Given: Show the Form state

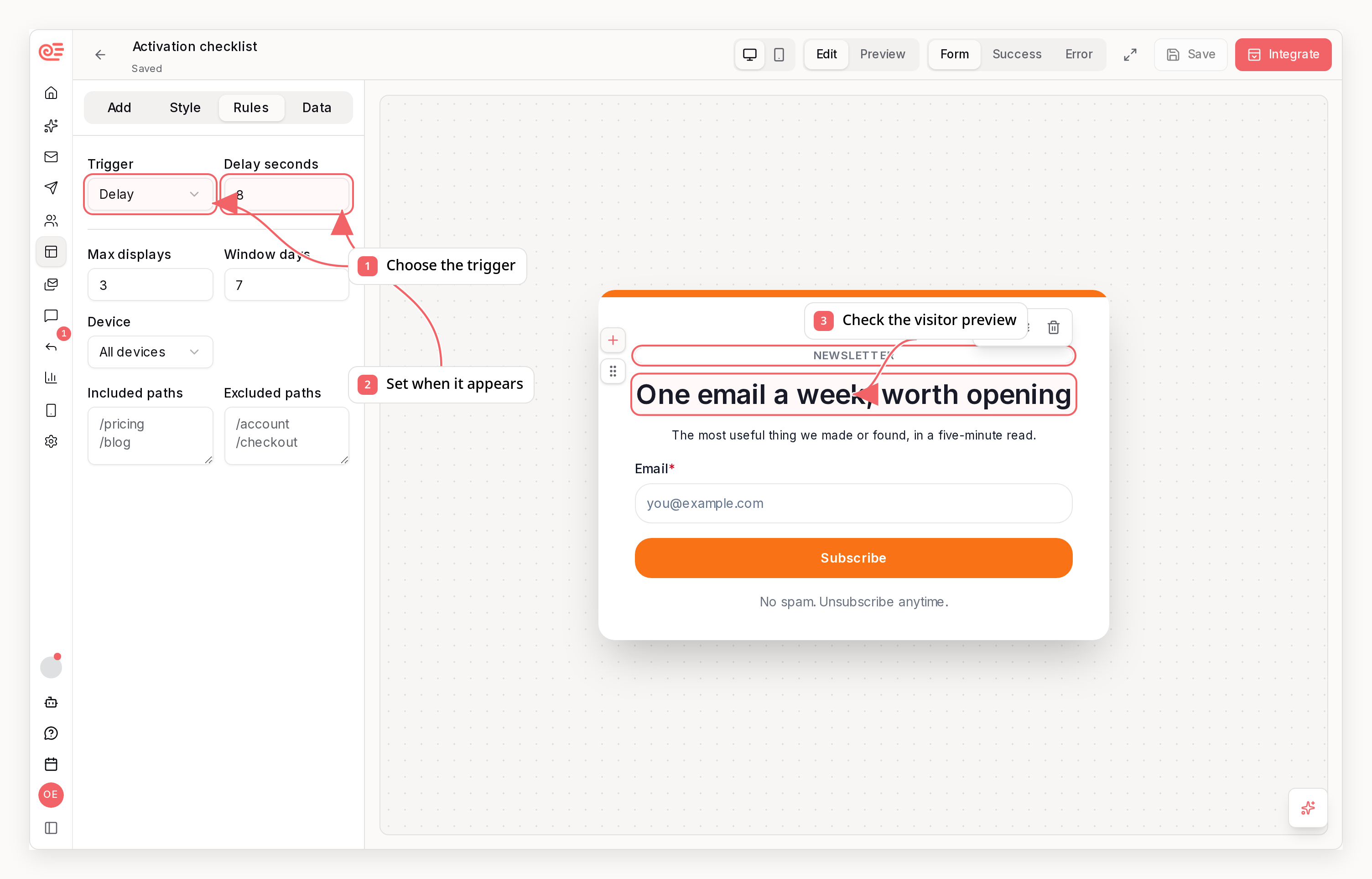Looking at the screenshot, I should (x=954, y=54).
